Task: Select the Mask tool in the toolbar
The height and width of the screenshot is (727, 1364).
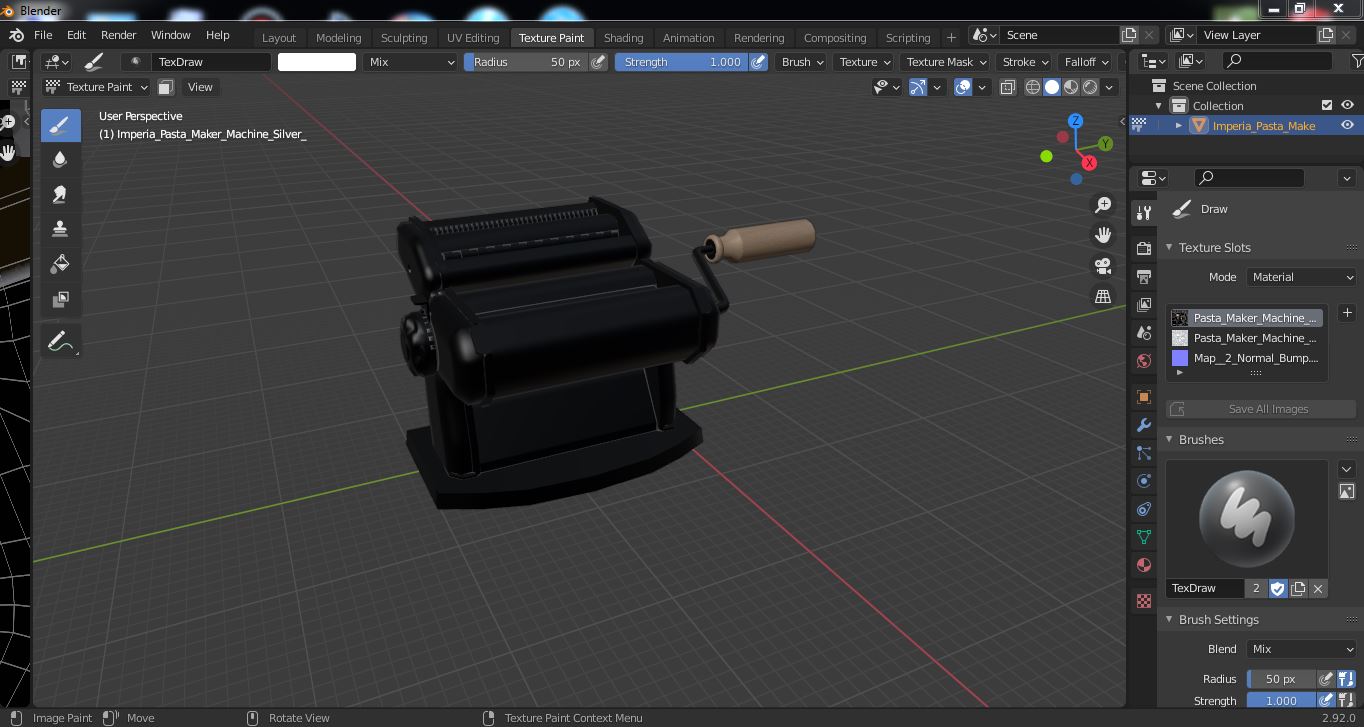Action: [60, 299]
